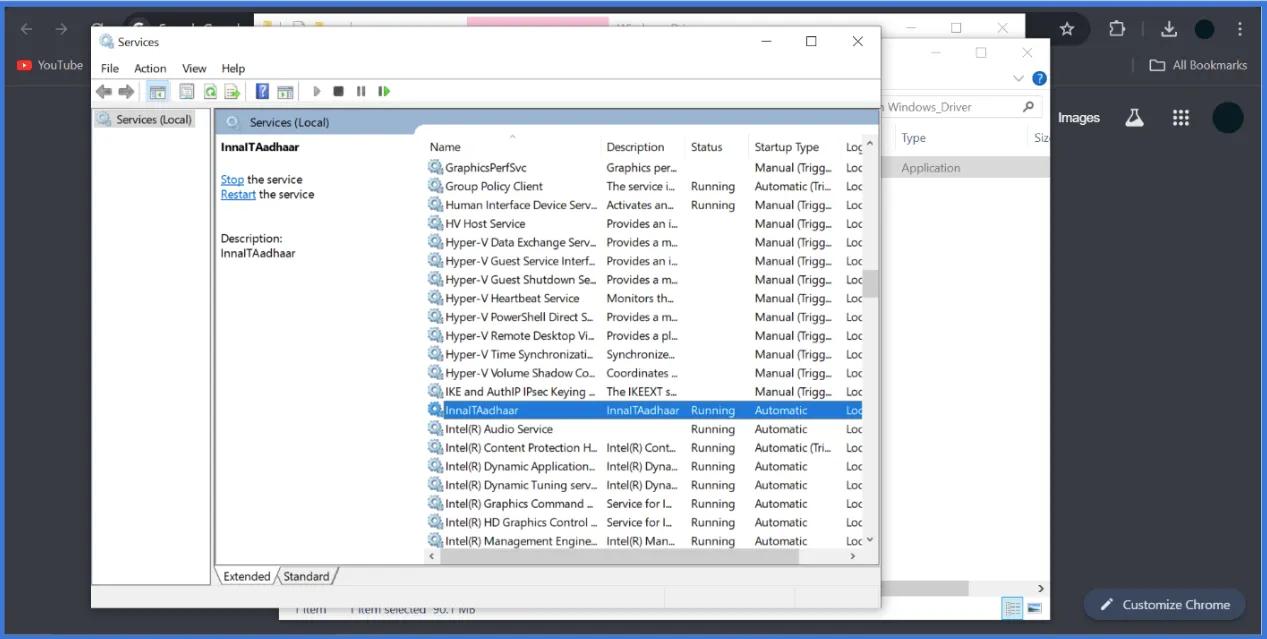Click the services list vertical scrollbar thumb
Screen dimensions: 1267x639
pos(870,284)
